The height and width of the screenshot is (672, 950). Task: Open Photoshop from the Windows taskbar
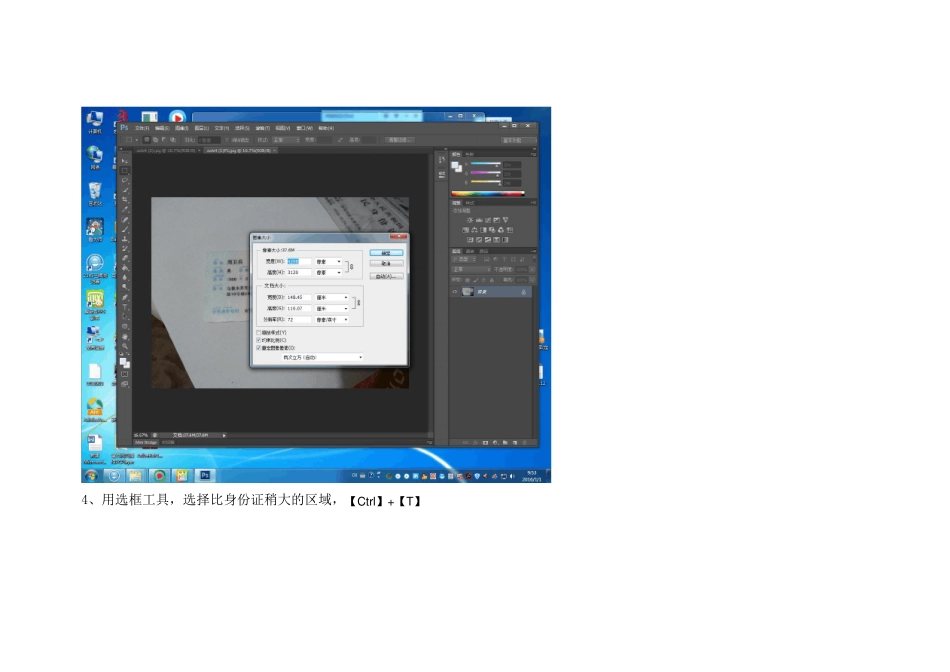click(x=205, y=476)
